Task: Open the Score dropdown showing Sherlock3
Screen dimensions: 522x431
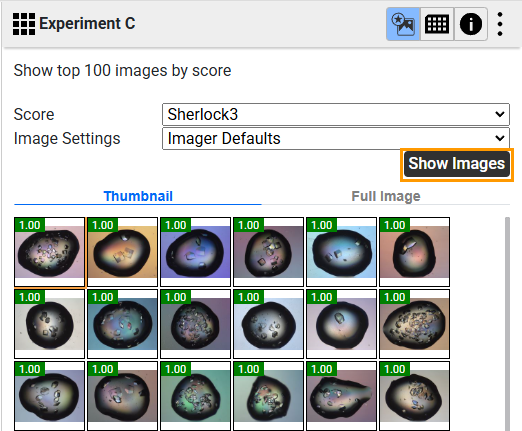Action: [x=336, y=114]
